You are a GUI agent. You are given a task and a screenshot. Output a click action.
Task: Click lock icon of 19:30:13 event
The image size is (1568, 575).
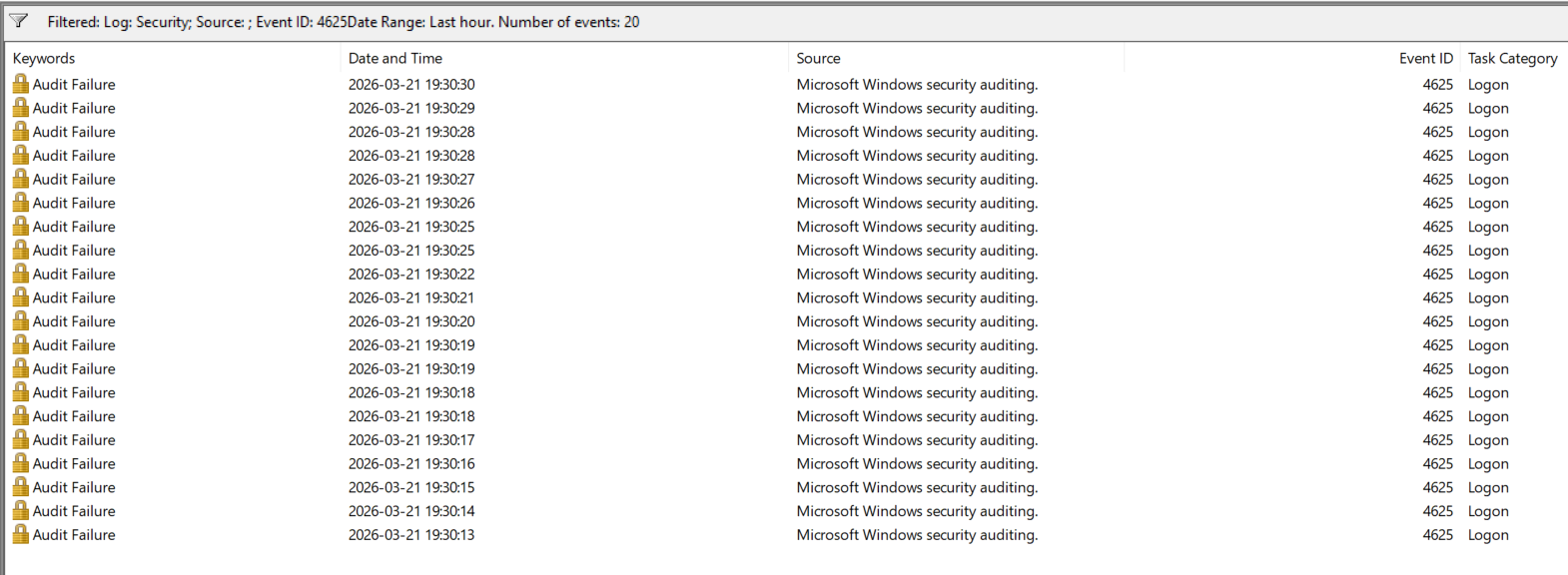(20, 535)
